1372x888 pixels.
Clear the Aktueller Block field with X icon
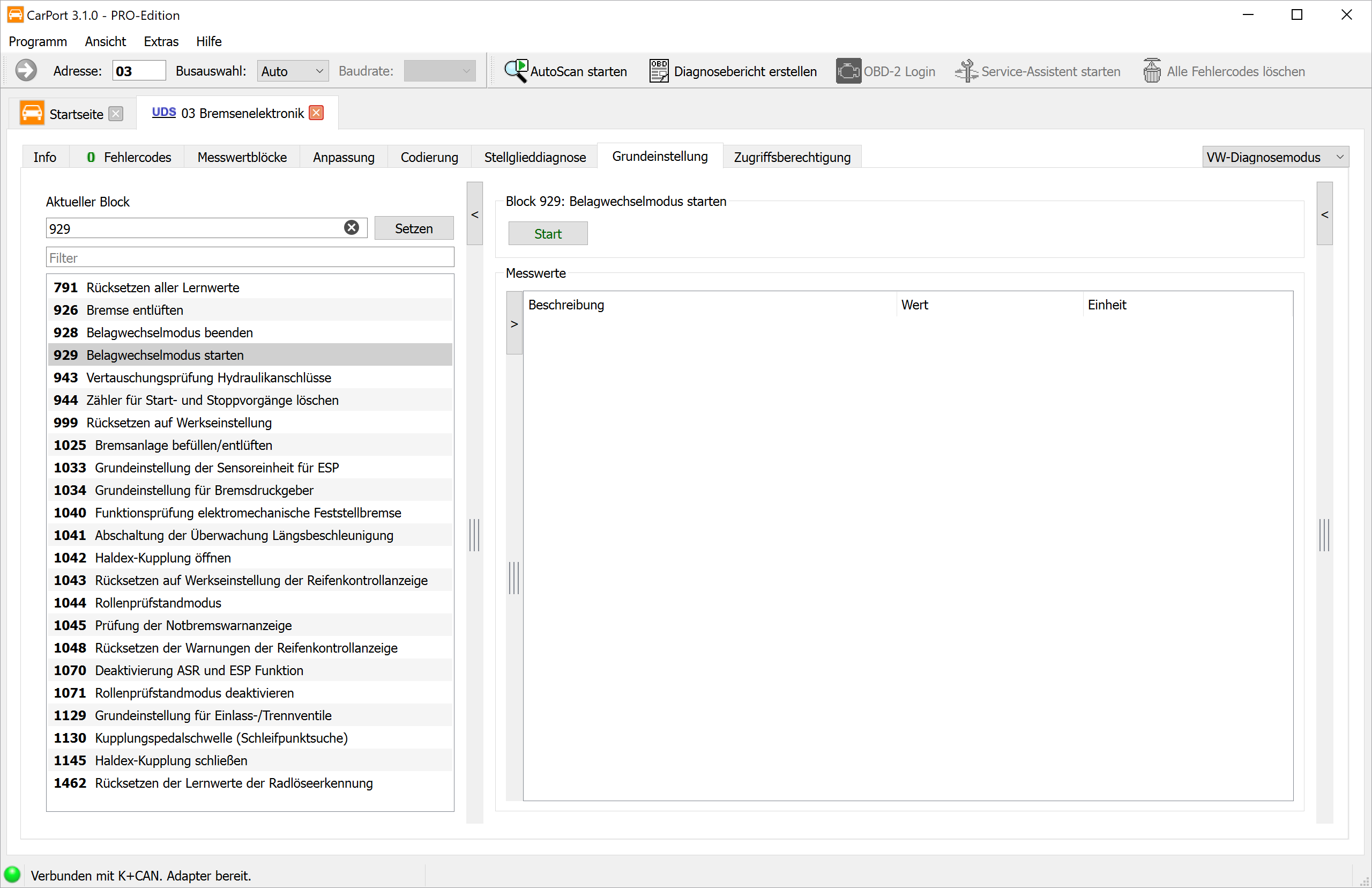pyautogui.click(x=352, y=228)
